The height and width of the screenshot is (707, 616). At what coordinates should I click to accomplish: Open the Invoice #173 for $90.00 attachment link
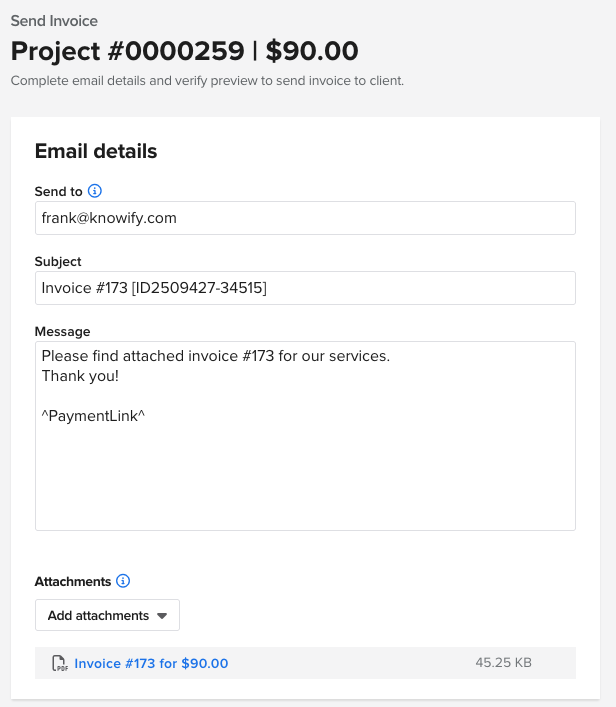click(x=151, y=663)
